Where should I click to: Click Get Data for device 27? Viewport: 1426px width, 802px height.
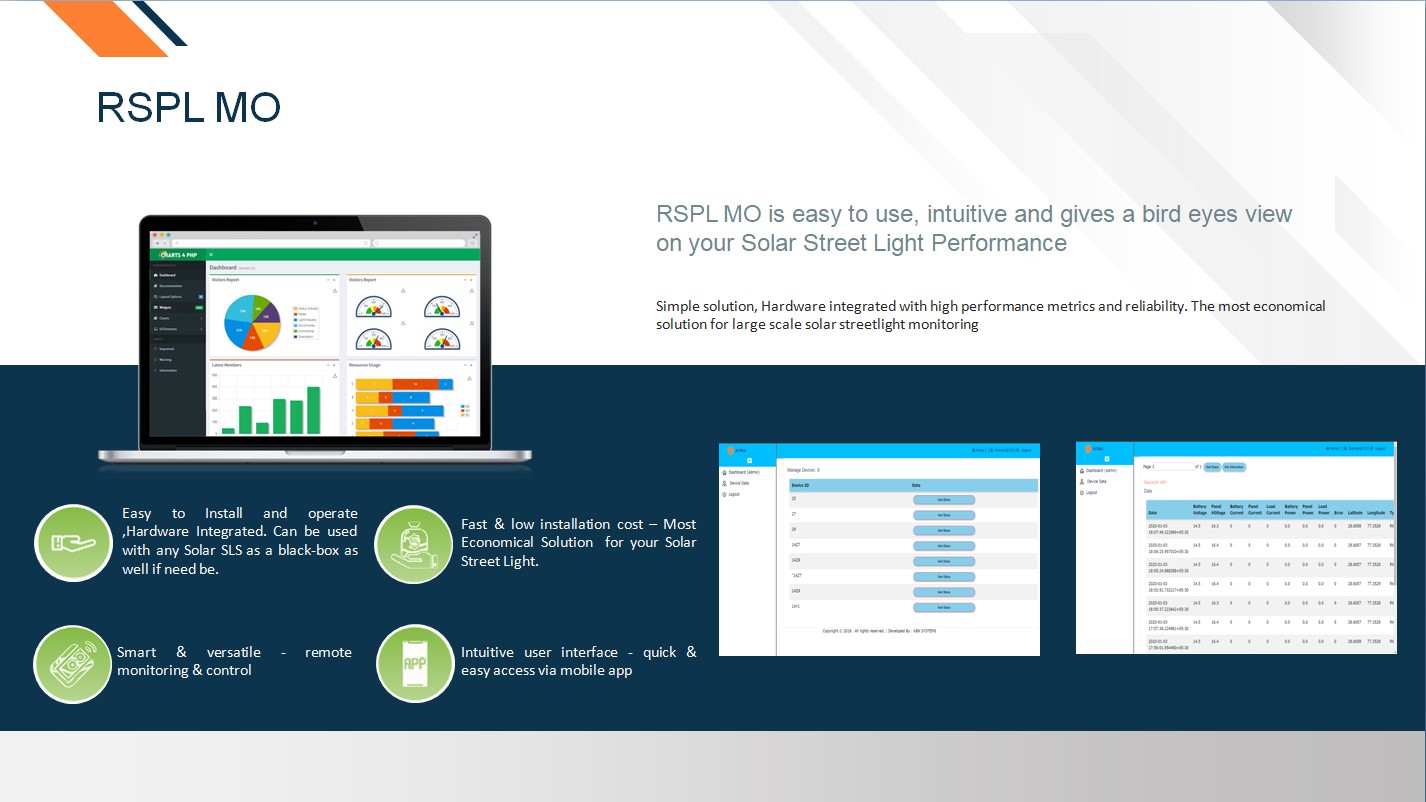point(944,515)
